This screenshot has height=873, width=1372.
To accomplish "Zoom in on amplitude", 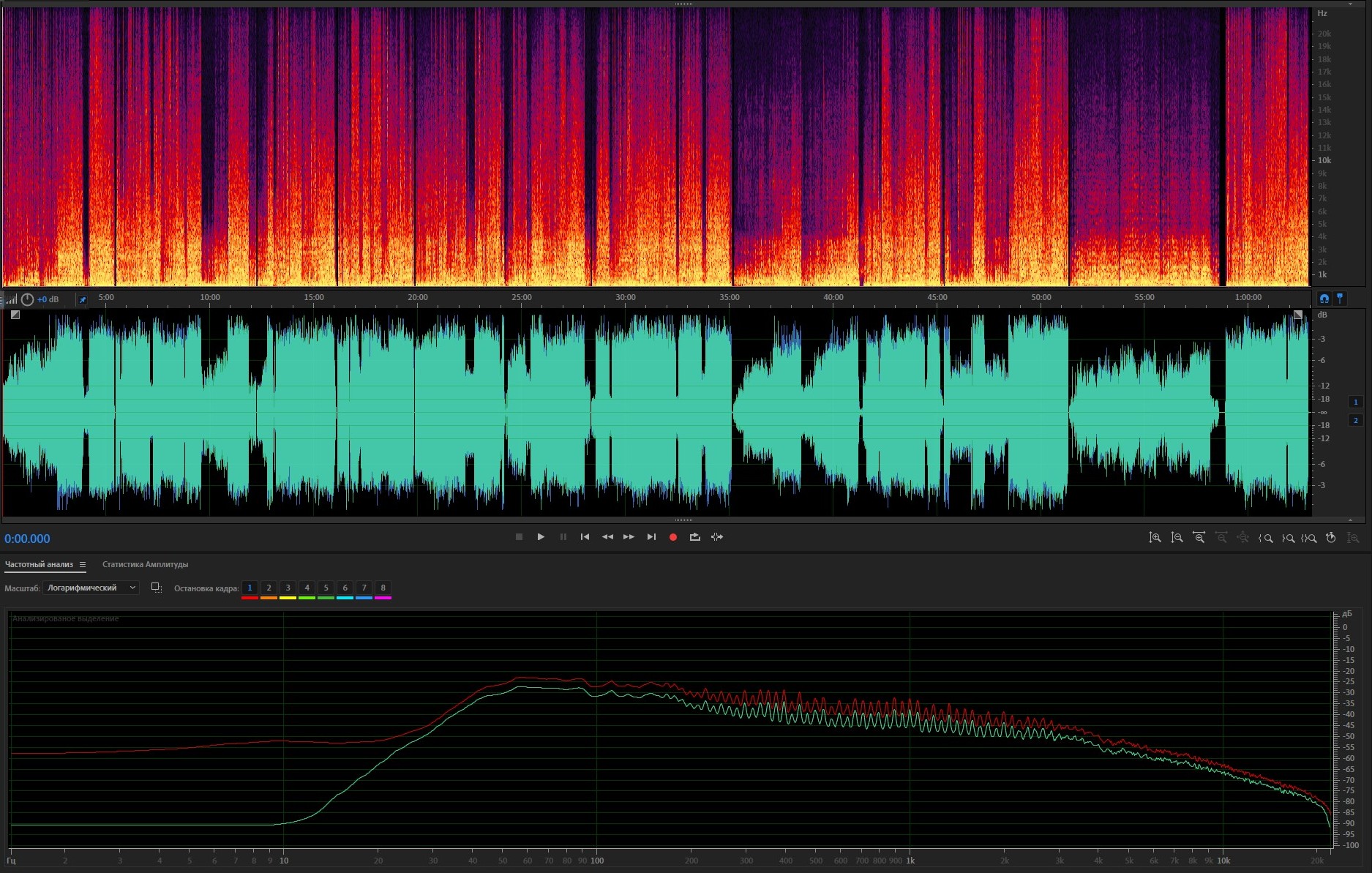I will coord(1155,538).
